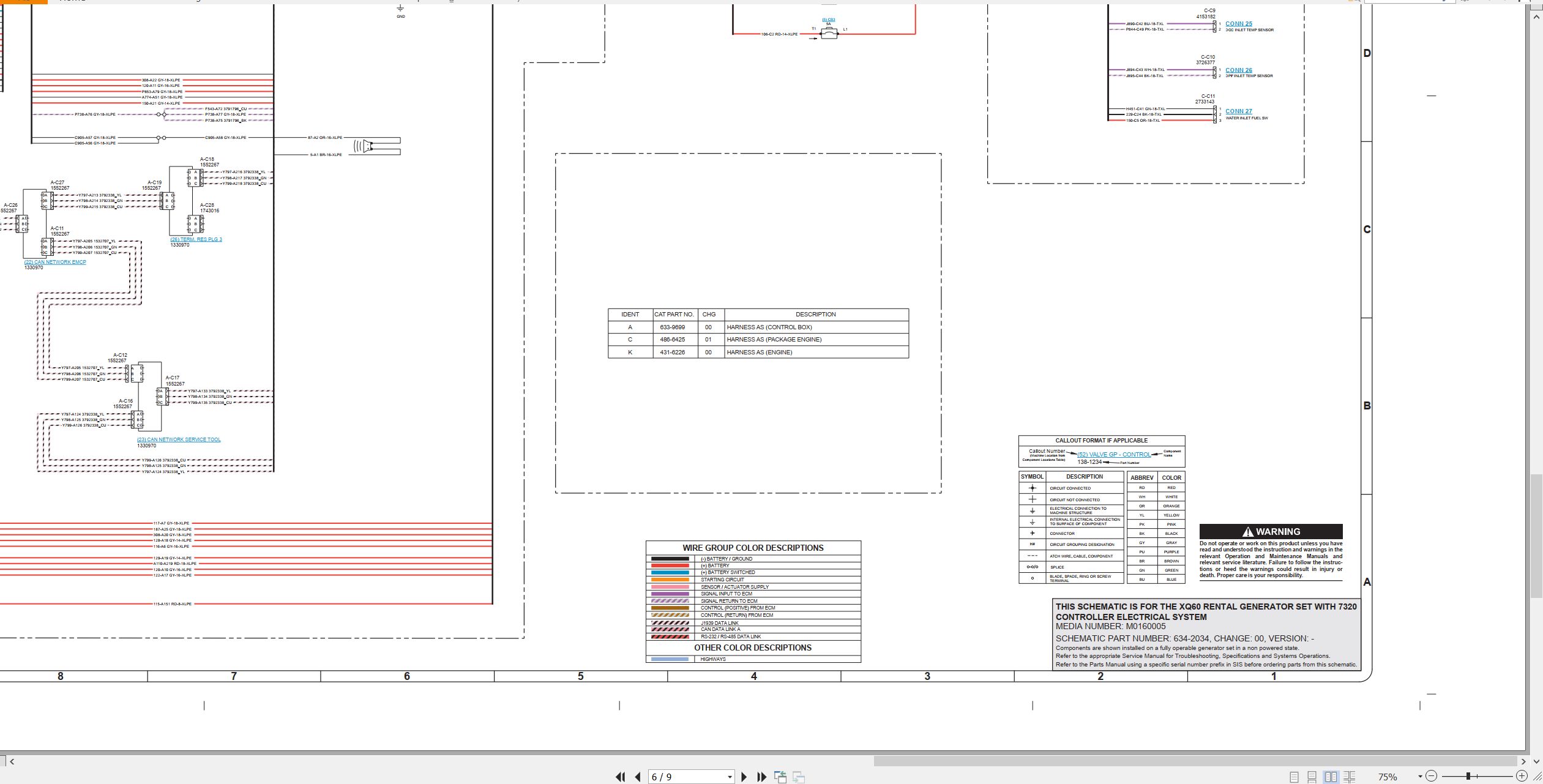Click the zoom slider handle

1468,776
